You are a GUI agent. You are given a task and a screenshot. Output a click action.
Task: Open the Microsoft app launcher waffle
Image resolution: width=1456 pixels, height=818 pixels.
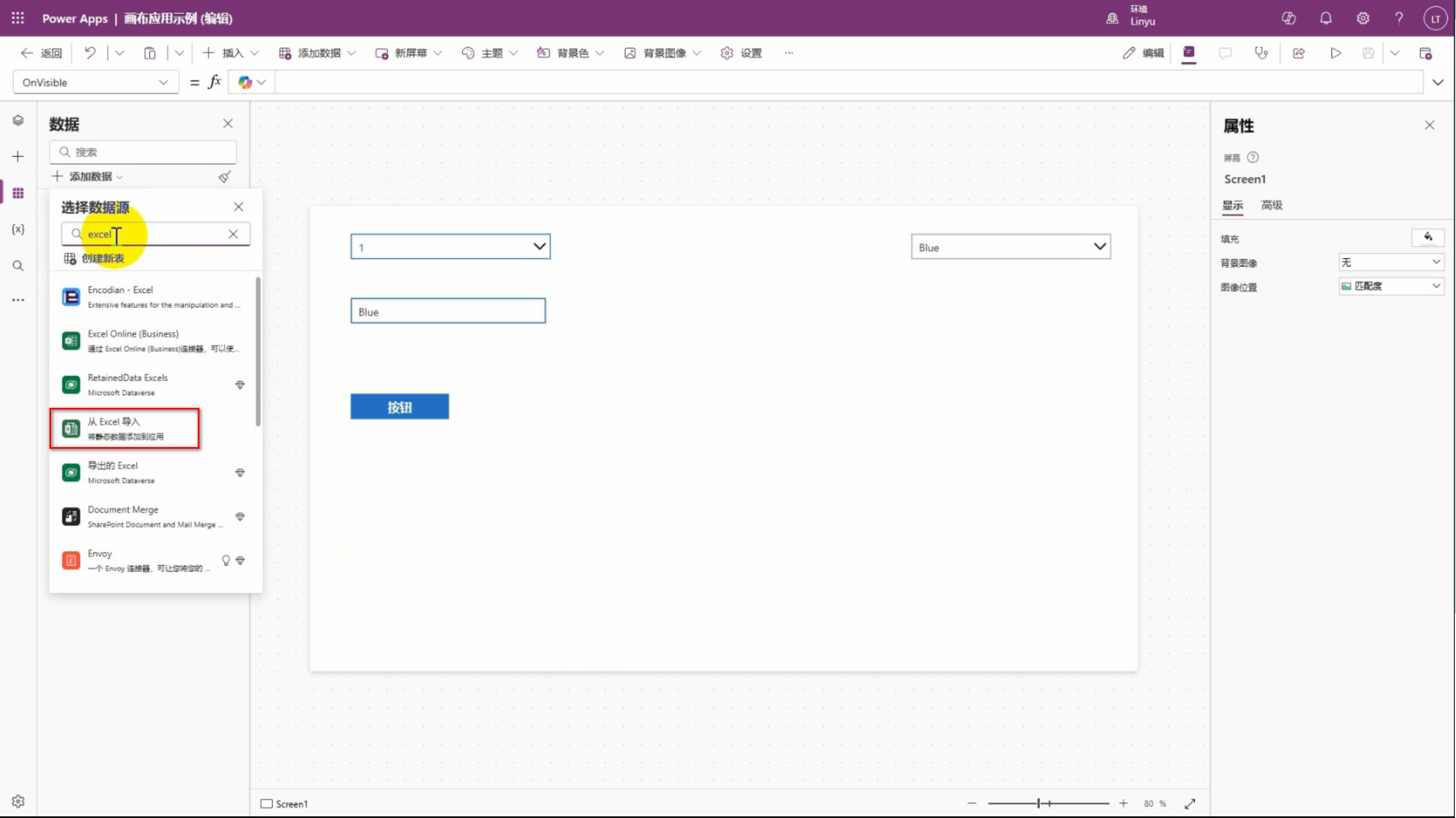[18, 18]
